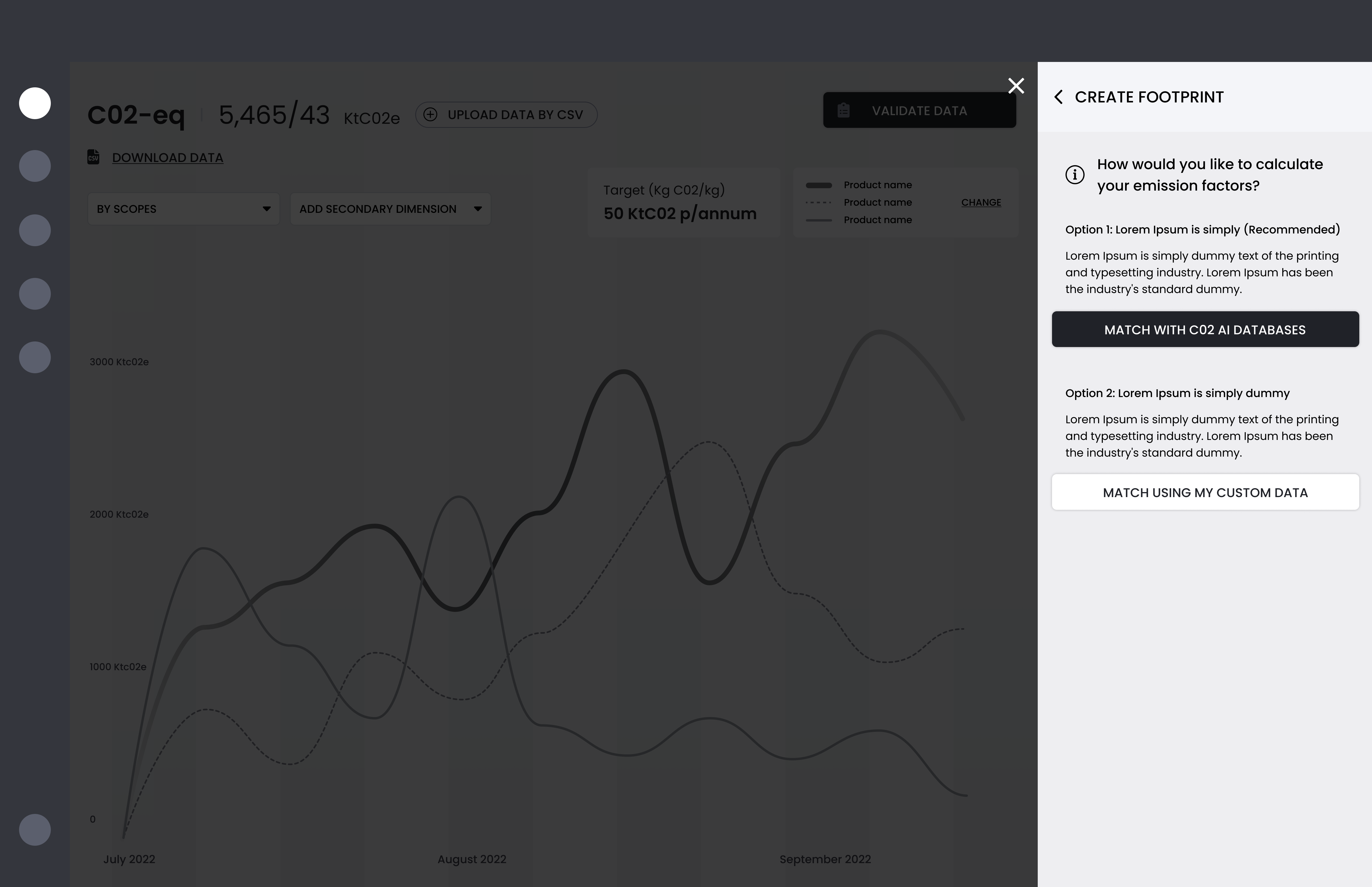This screenshot has height=887, width=1372.
Task: Click the plus icon in Upload Data by CSV
Action: click(430, 115)
